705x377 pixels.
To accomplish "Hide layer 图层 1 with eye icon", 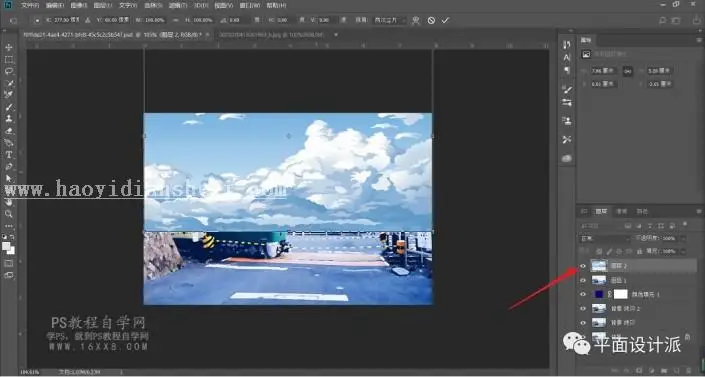I will (583, 280).
